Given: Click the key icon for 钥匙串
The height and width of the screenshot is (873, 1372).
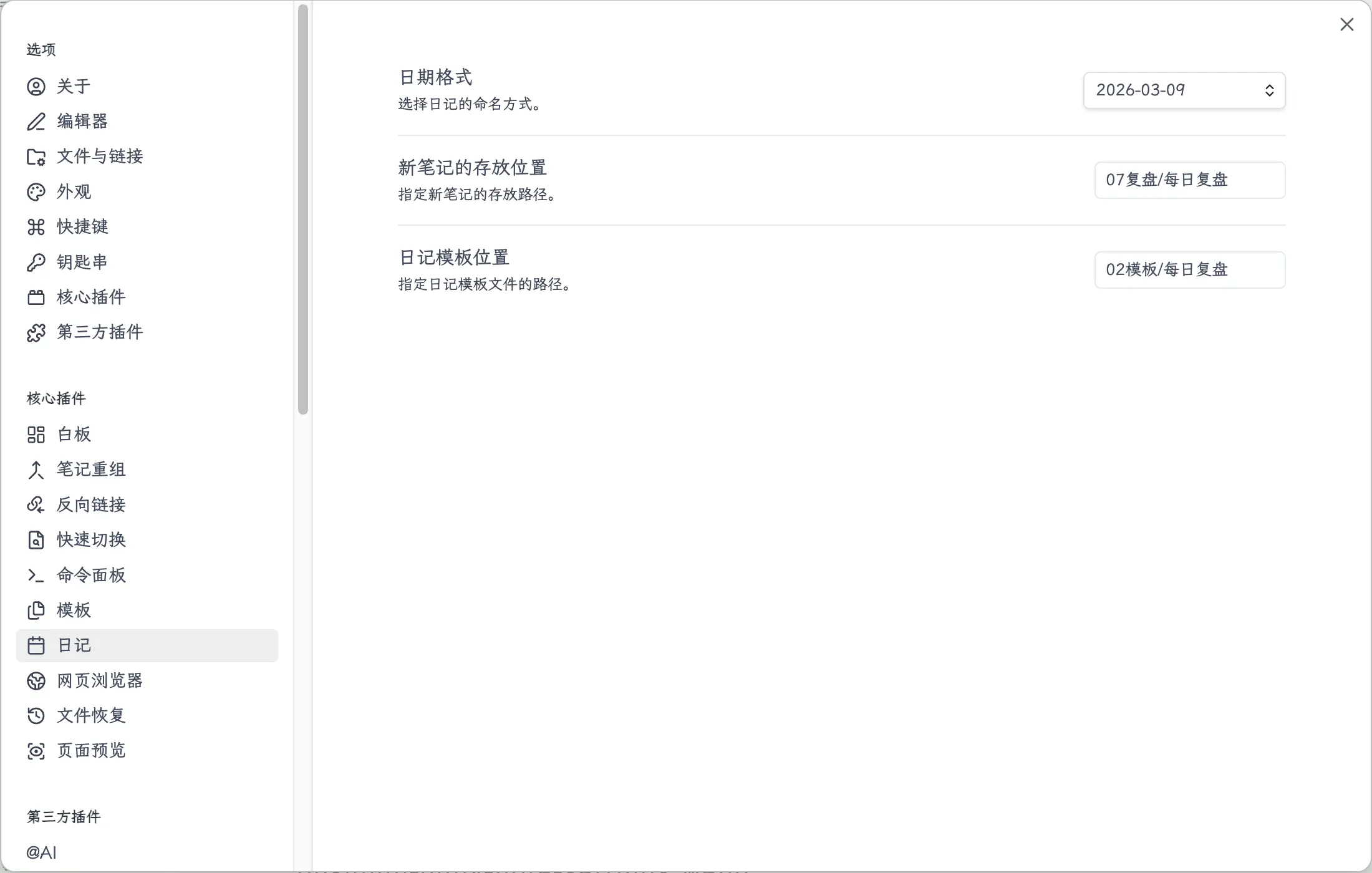Looking at the screenshot, I should pos(36,263).
